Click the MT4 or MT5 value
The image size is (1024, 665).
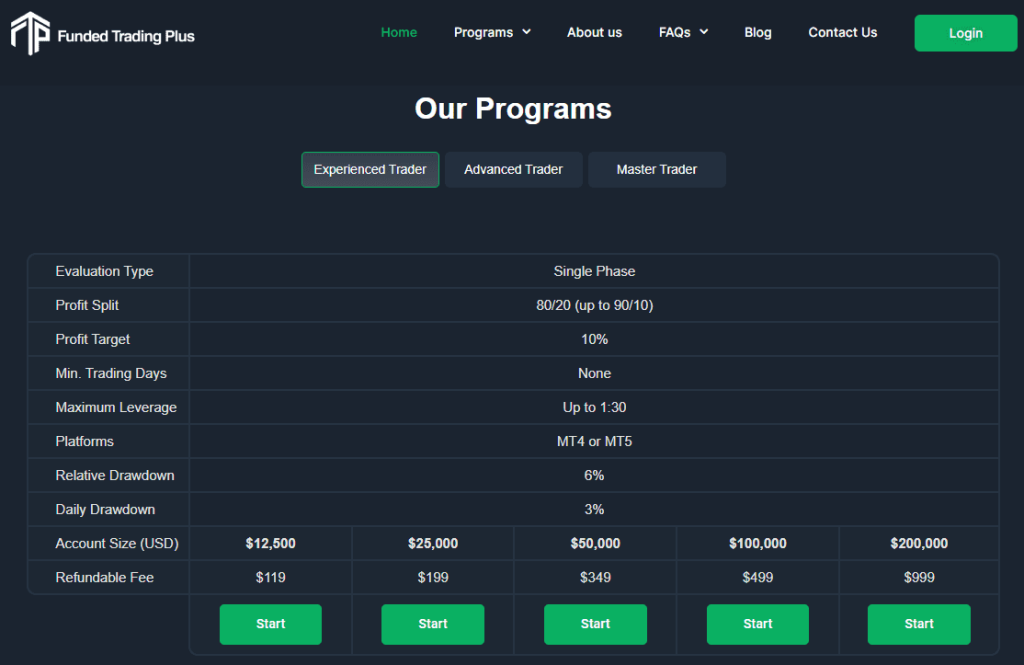click(x=594, y=441)
